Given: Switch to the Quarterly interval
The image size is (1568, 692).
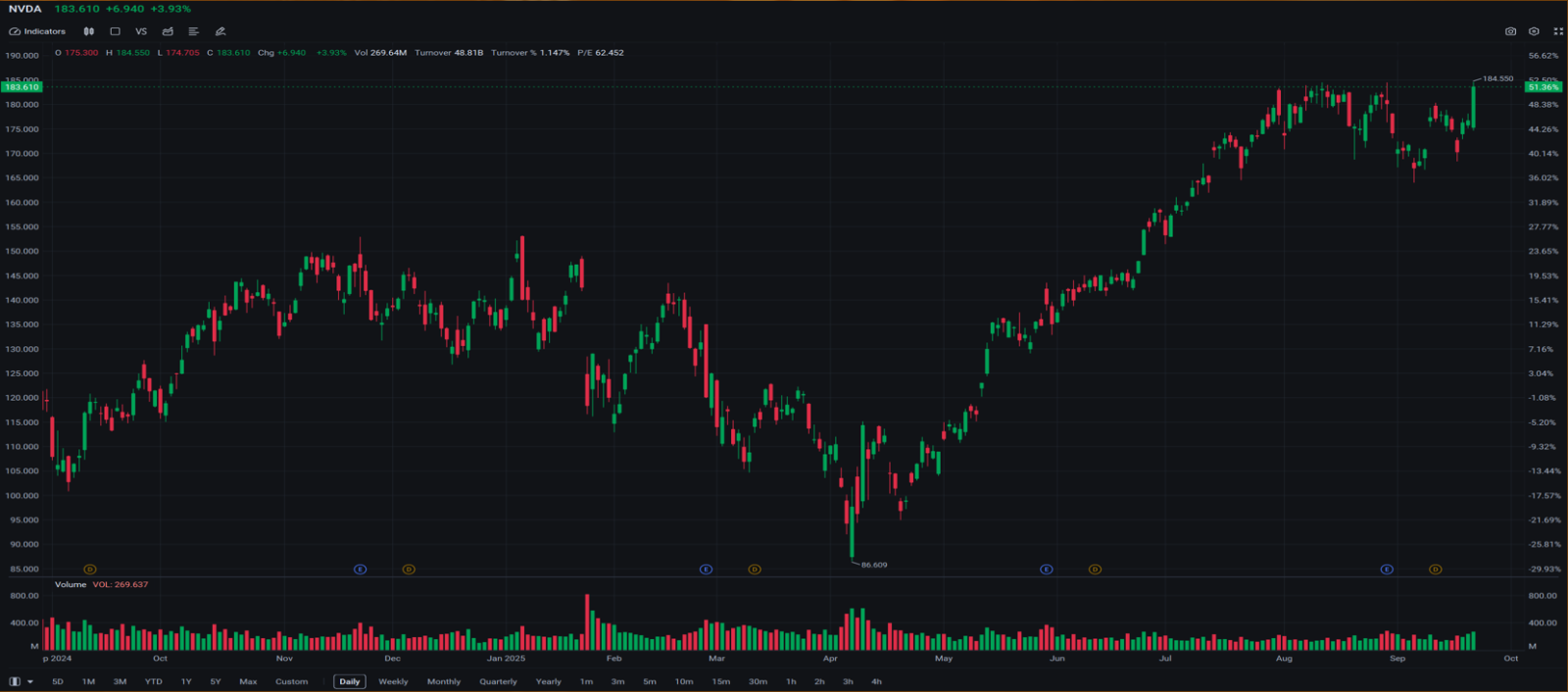Looking at the screenshot, I should 498,681.
